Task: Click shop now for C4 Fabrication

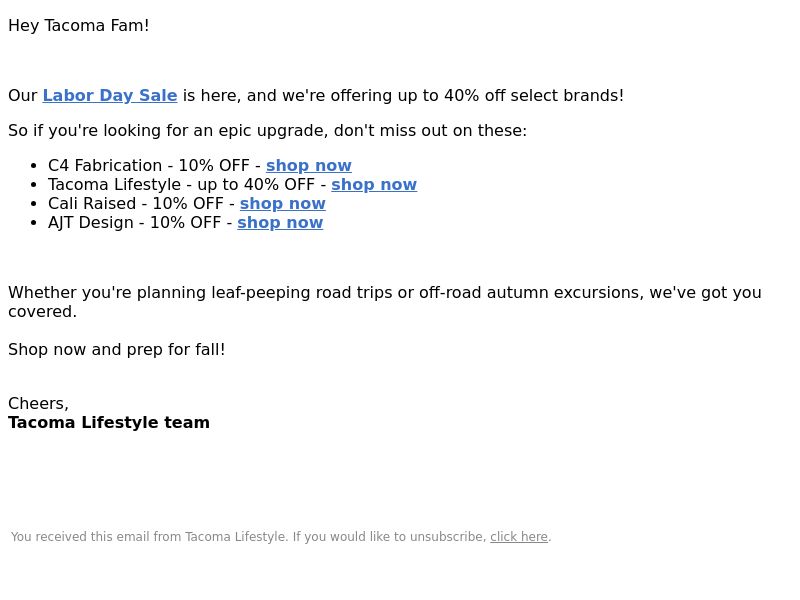Action: 309,165
